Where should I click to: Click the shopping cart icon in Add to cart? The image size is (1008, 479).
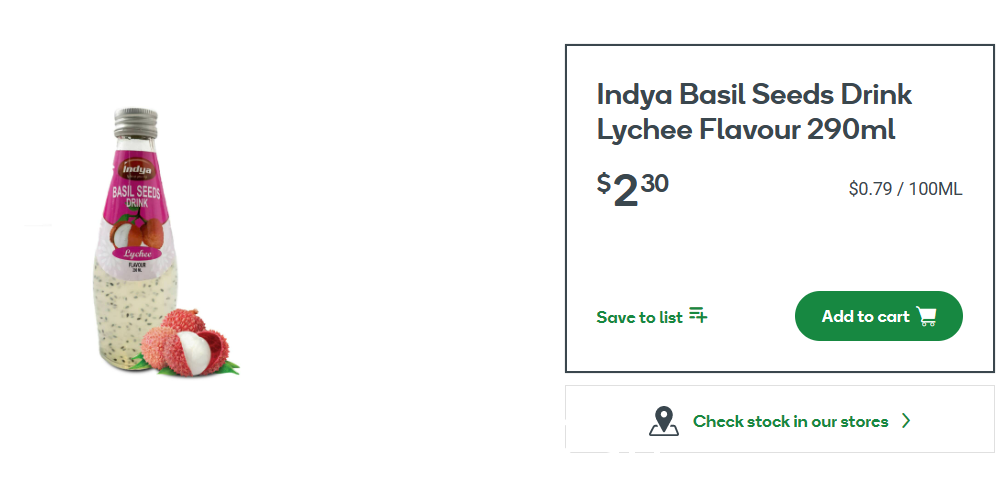click(x=926, y=316)
